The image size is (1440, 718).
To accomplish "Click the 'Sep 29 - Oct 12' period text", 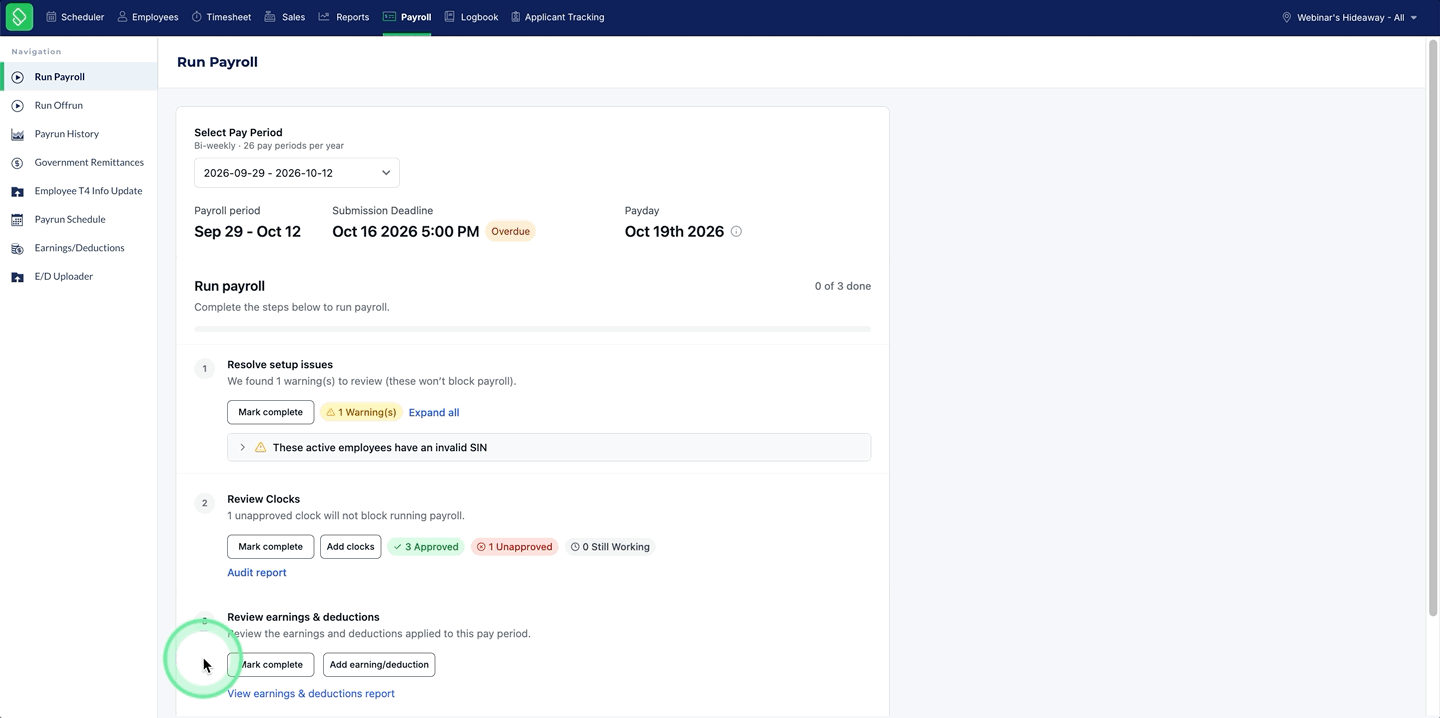I will click(247, 231).
